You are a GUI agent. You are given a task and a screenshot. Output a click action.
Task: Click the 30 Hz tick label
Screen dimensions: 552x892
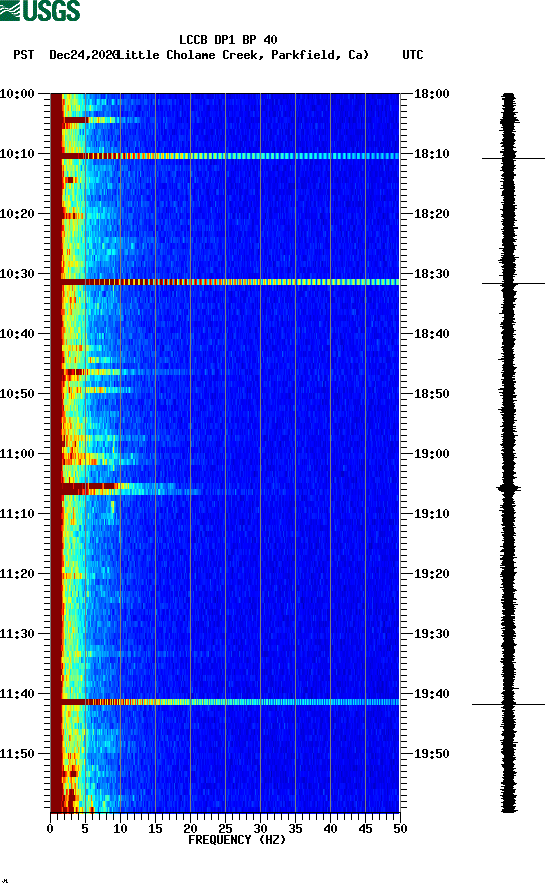pyautogui.click(x=260, y=829)
